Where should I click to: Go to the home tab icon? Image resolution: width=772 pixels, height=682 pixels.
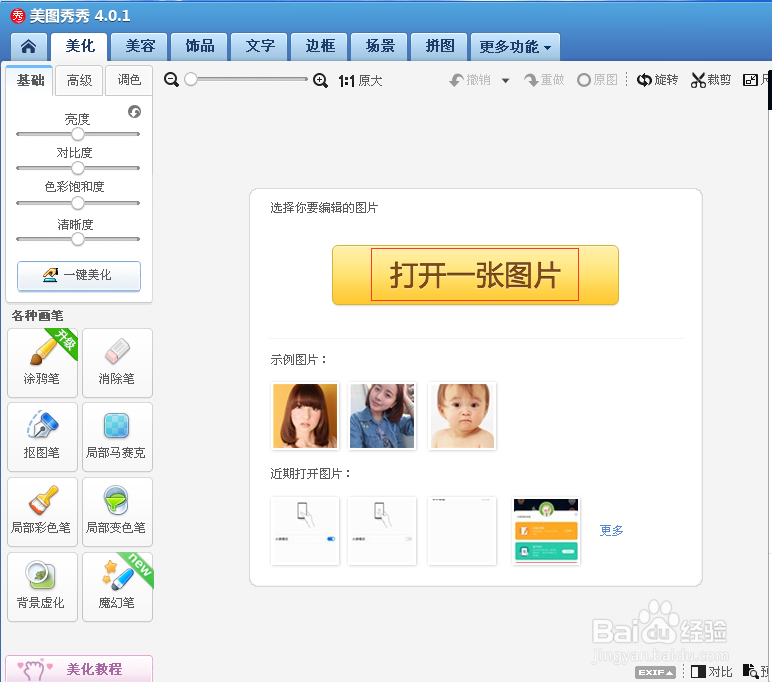29,47
